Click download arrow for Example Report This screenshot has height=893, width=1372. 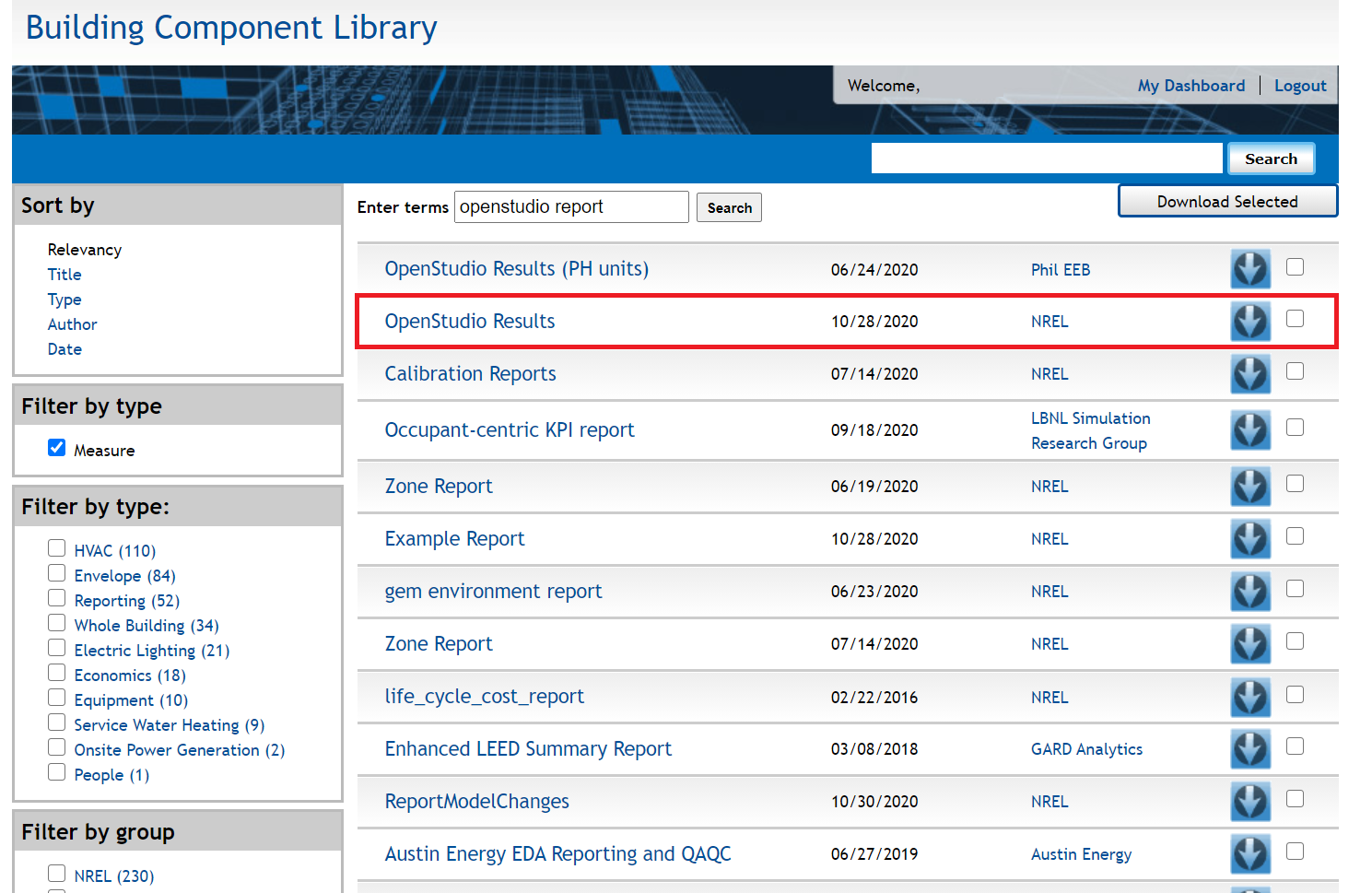click(1250, 539)
